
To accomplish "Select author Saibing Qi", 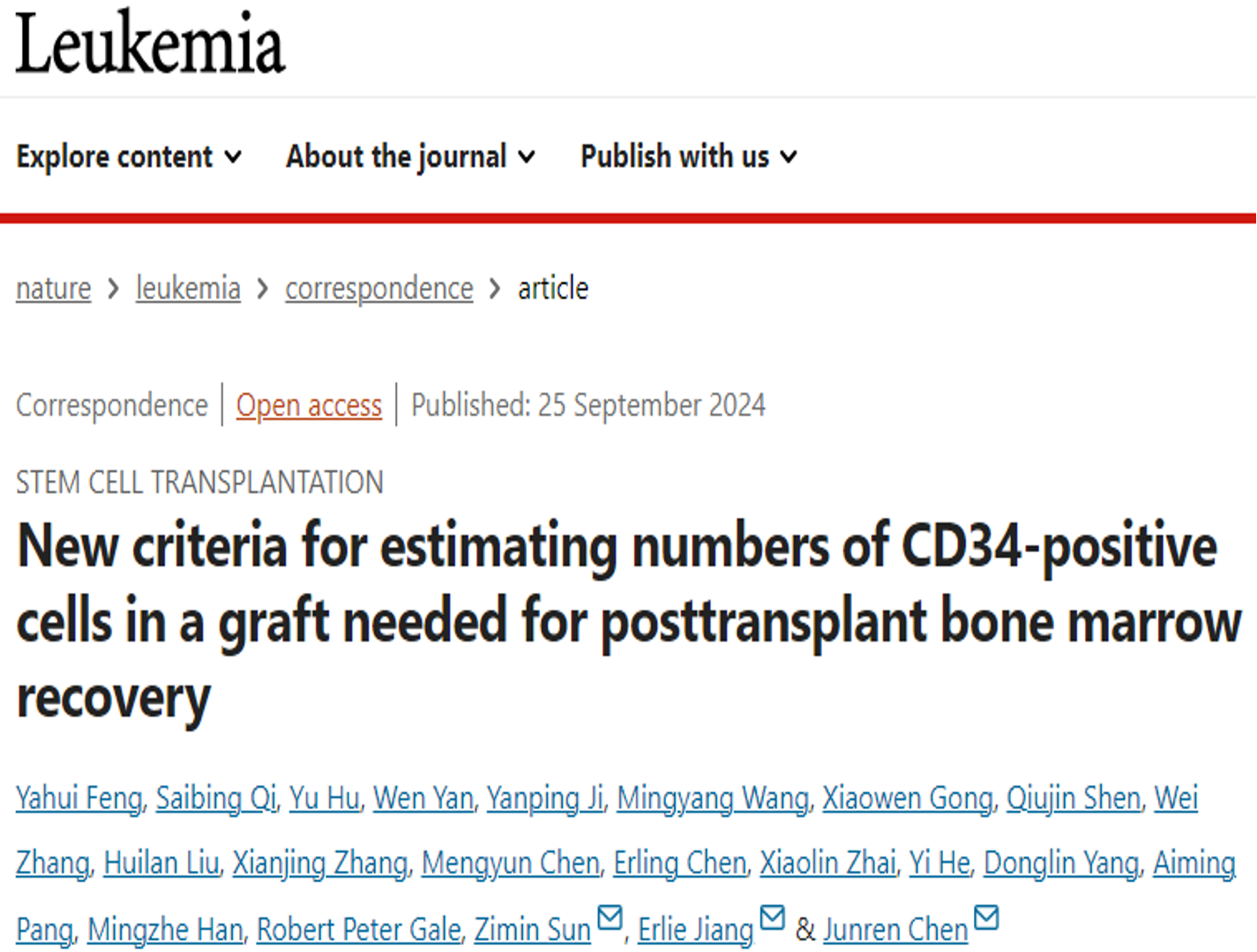I will (x=216, y=798).
